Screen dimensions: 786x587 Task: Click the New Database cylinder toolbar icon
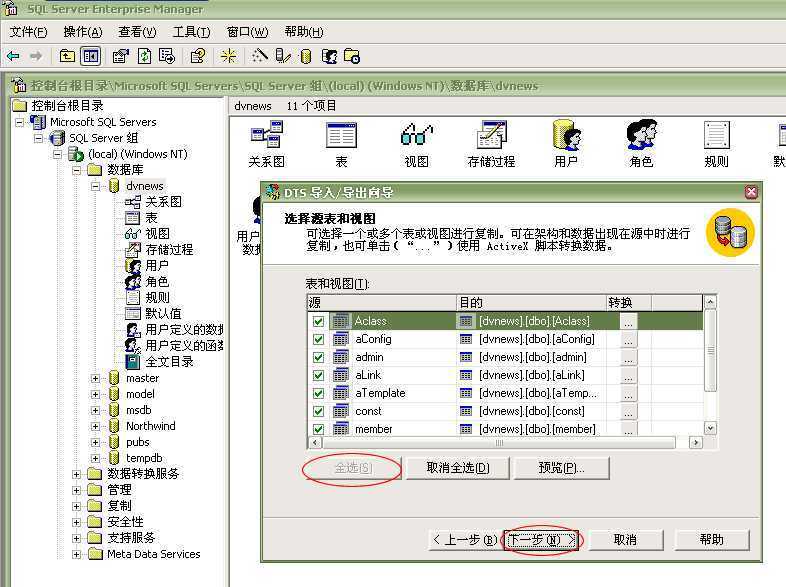306,56
